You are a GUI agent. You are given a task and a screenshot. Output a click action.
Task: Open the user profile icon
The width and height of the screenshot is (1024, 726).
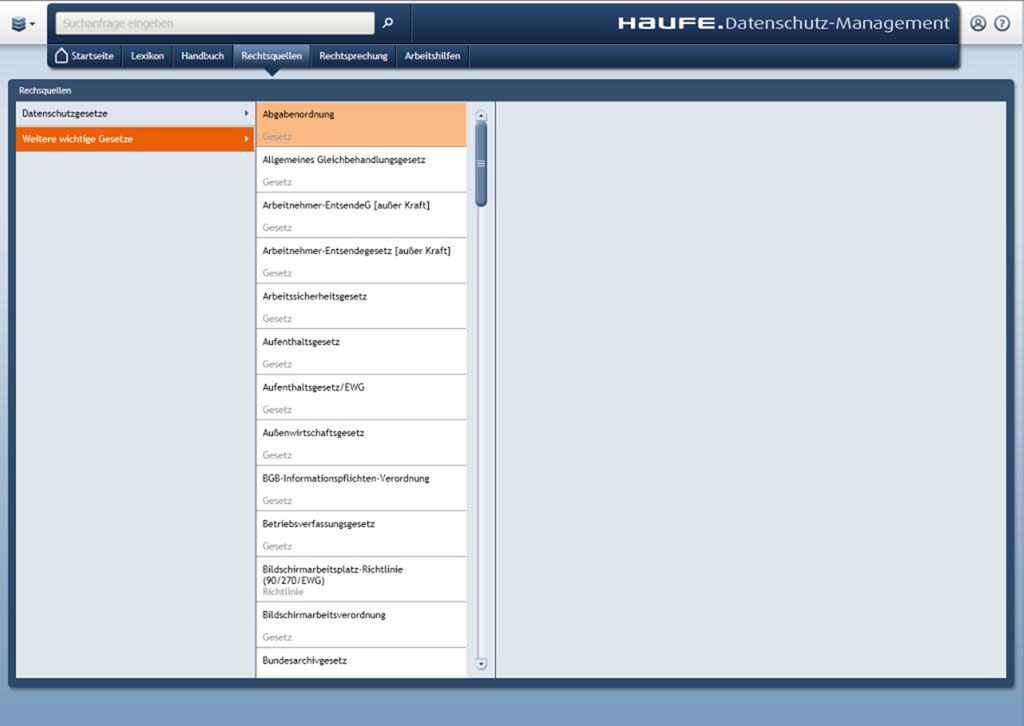(978, 24)
